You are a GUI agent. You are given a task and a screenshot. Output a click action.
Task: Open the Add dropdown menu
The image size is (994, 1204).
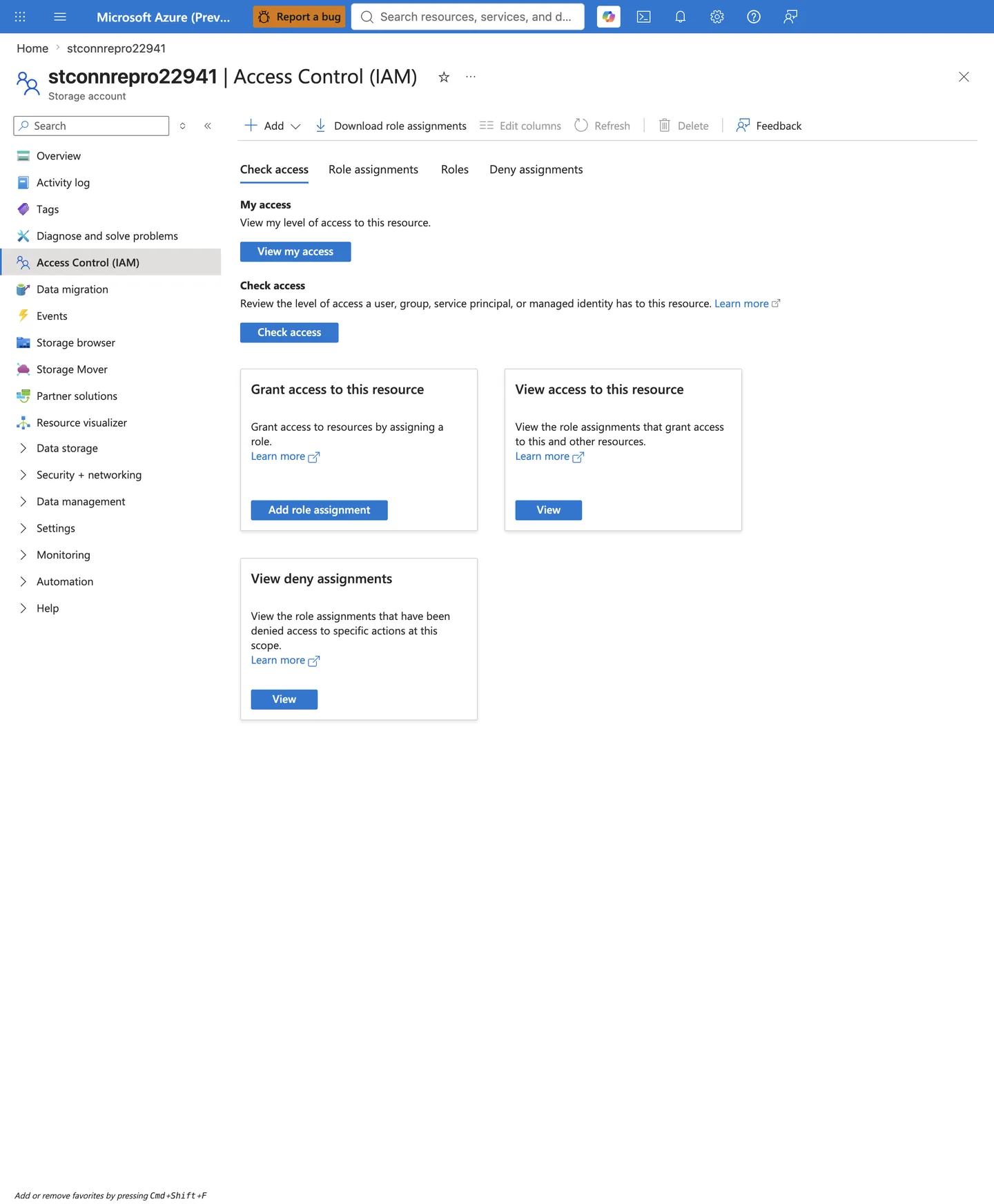coord(273,126)
